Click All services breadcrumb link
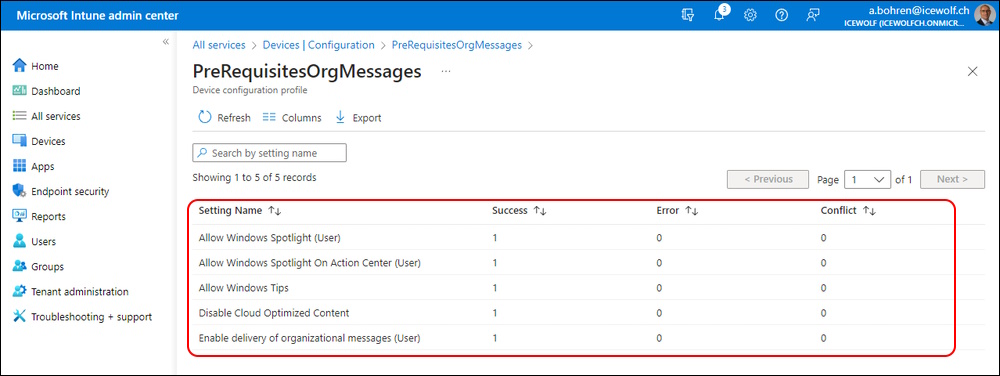 [219, 45]
